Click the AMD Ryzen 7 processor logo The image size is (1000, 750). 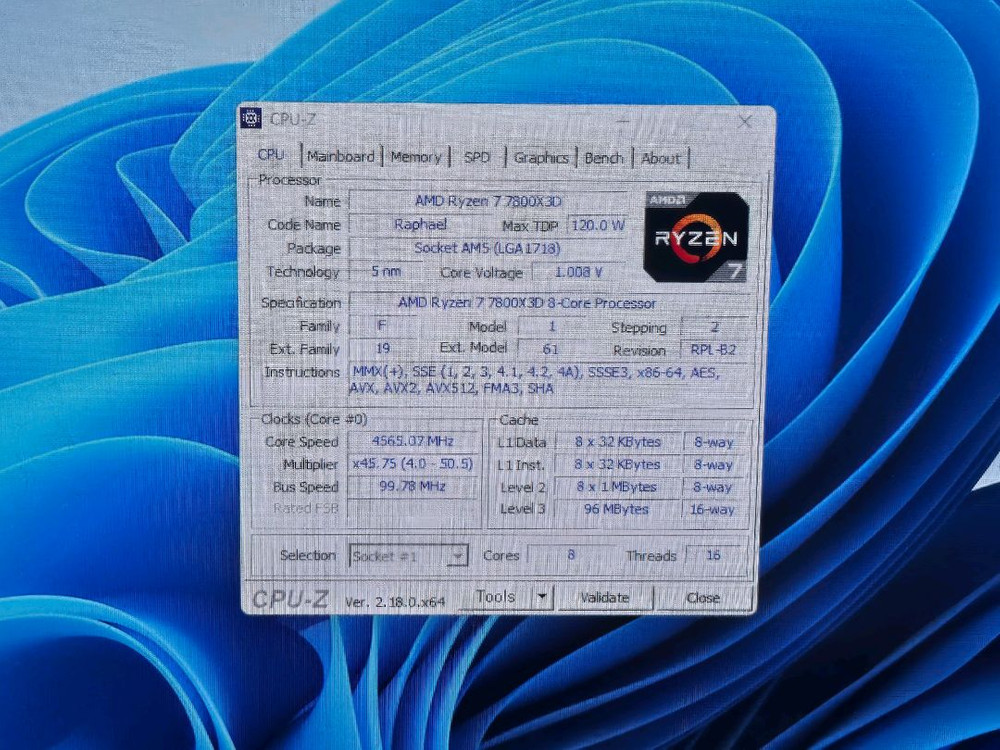coord(695,238)
